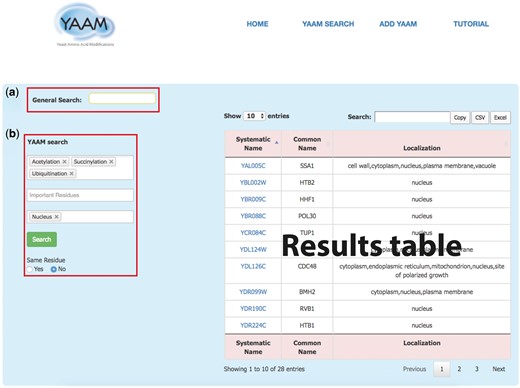Screen dimensions: 520x388
Task: Open the YDL126C entry link
Action: (253, 266)
